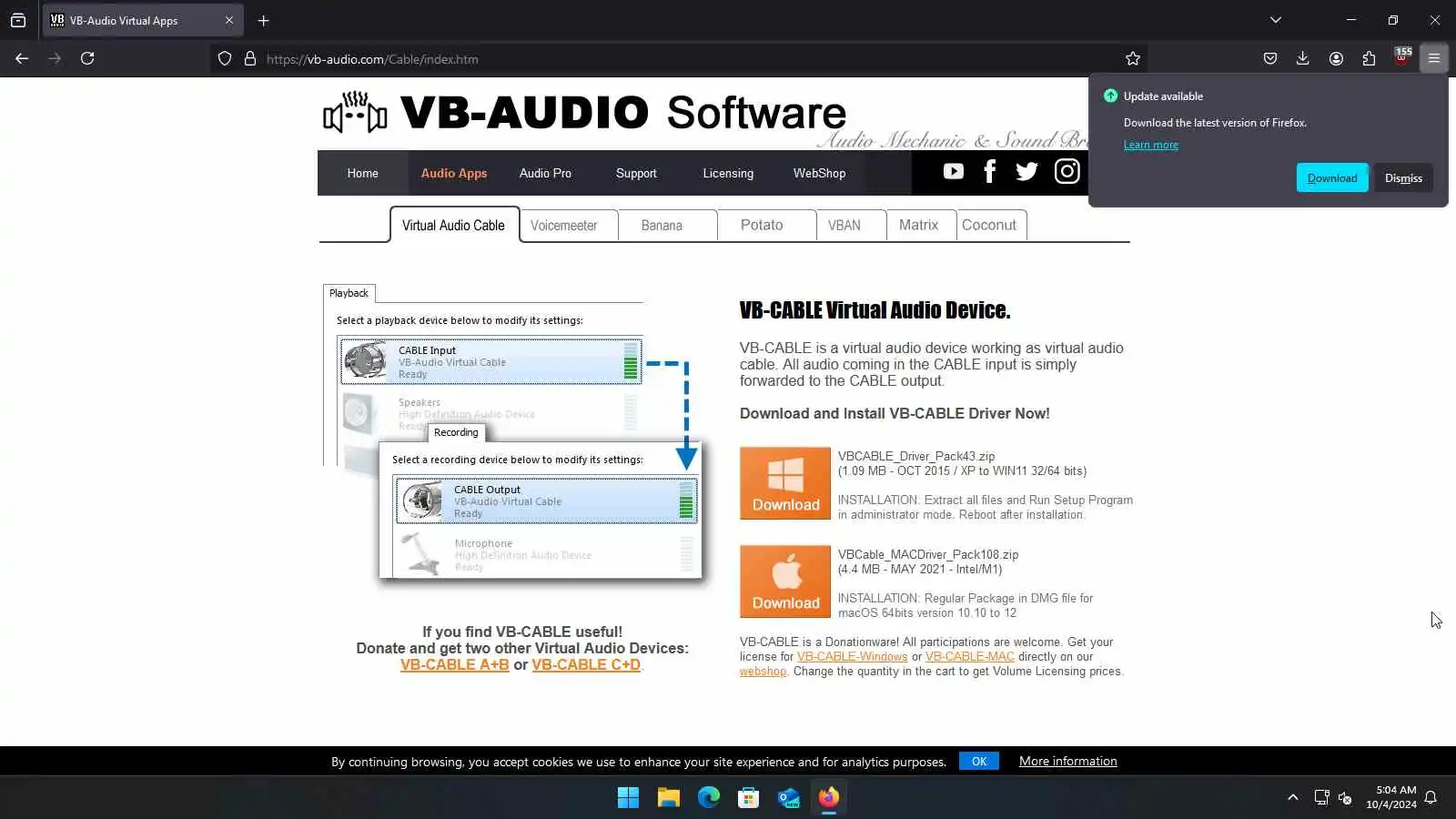Open the VB-CABLE A+B link

454,664
